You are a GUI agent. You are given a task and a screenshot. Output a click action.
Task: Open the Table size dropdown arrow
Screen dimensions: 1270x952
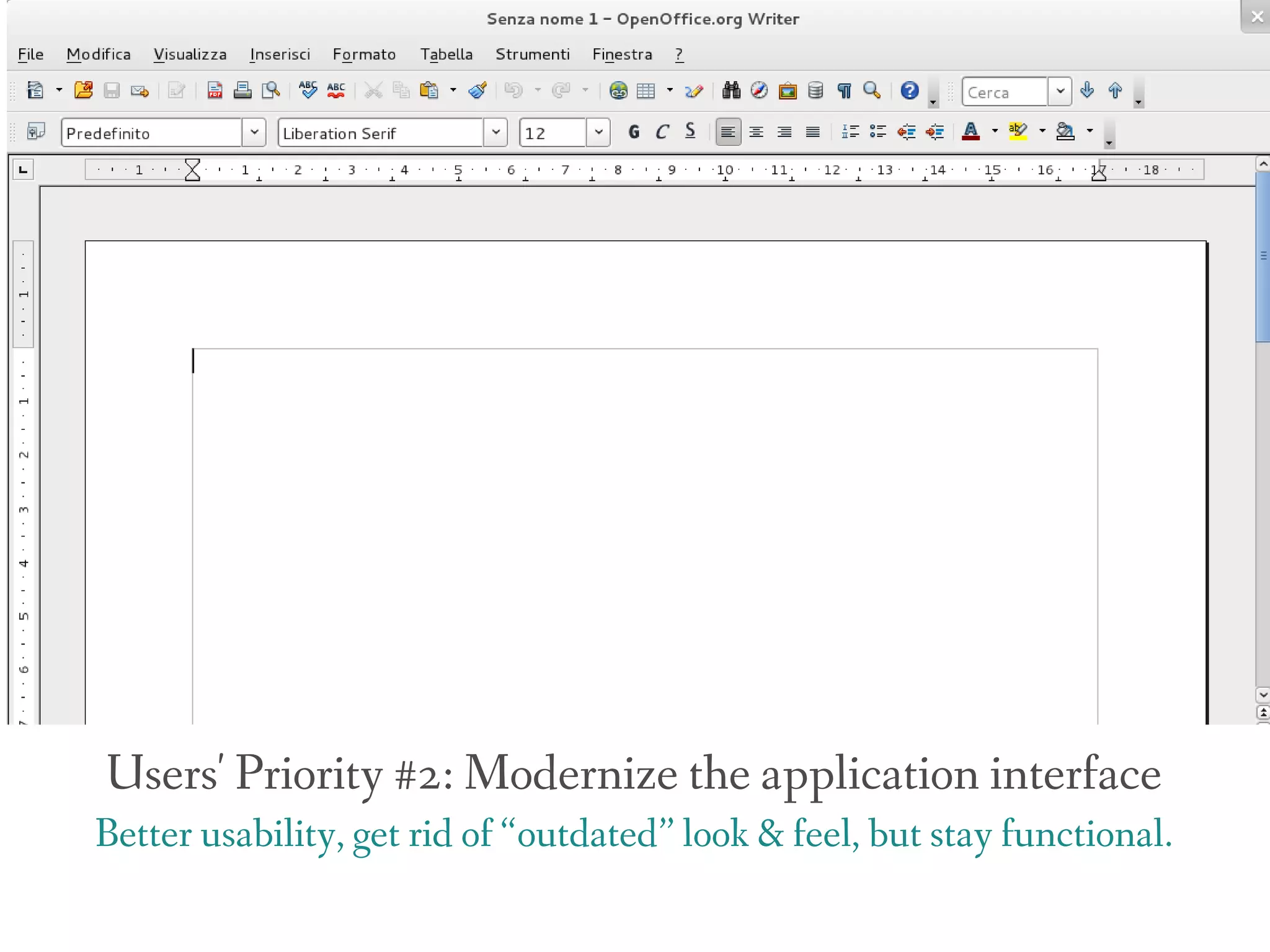(x=670, y=91)
